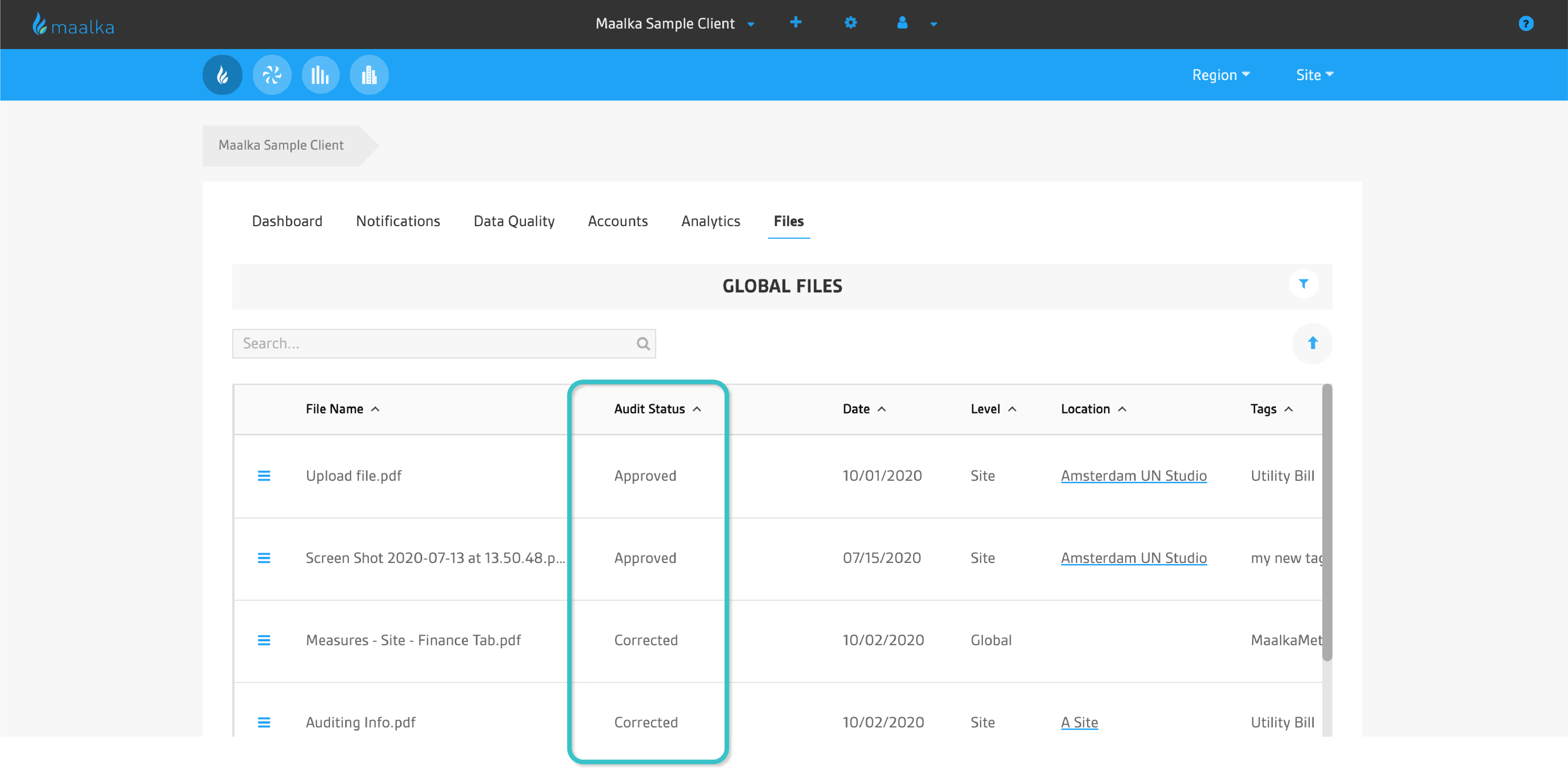Screen dimensions: 1568x771
Task: Open row menu for Measures - Site - Finance Tab.pdf
Action: tap(264, 640)
